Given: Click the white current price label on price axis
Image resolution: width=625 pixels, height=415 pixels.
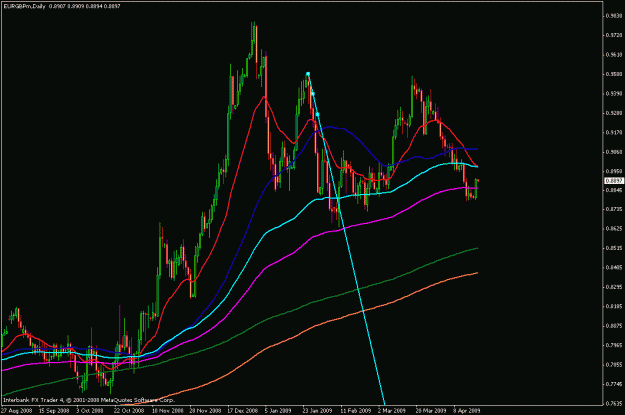Looking at the screenshot, I should click(614, 181).
